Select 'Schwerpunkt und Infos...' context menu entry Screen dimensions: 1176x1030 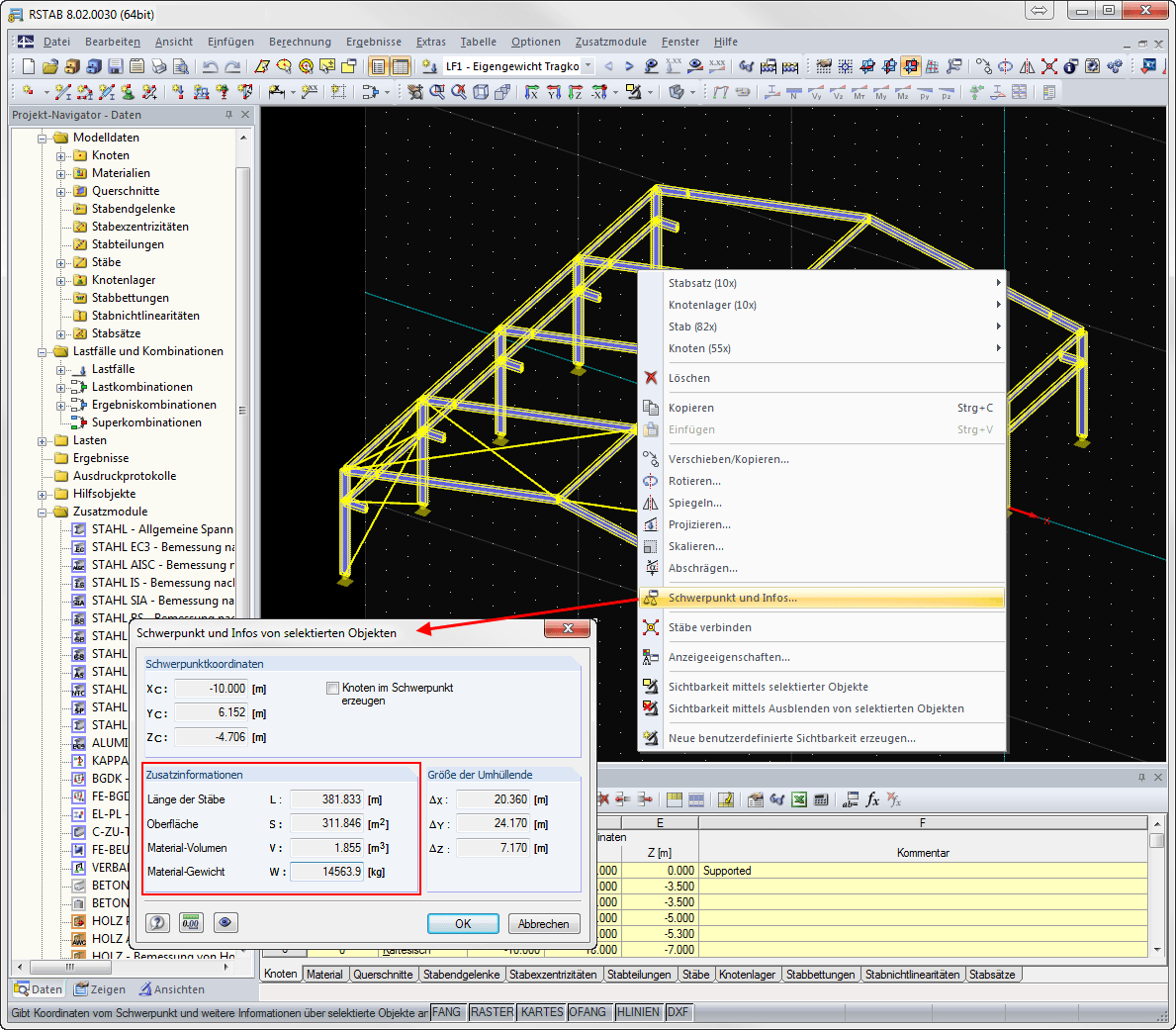(x=821, y=598)
